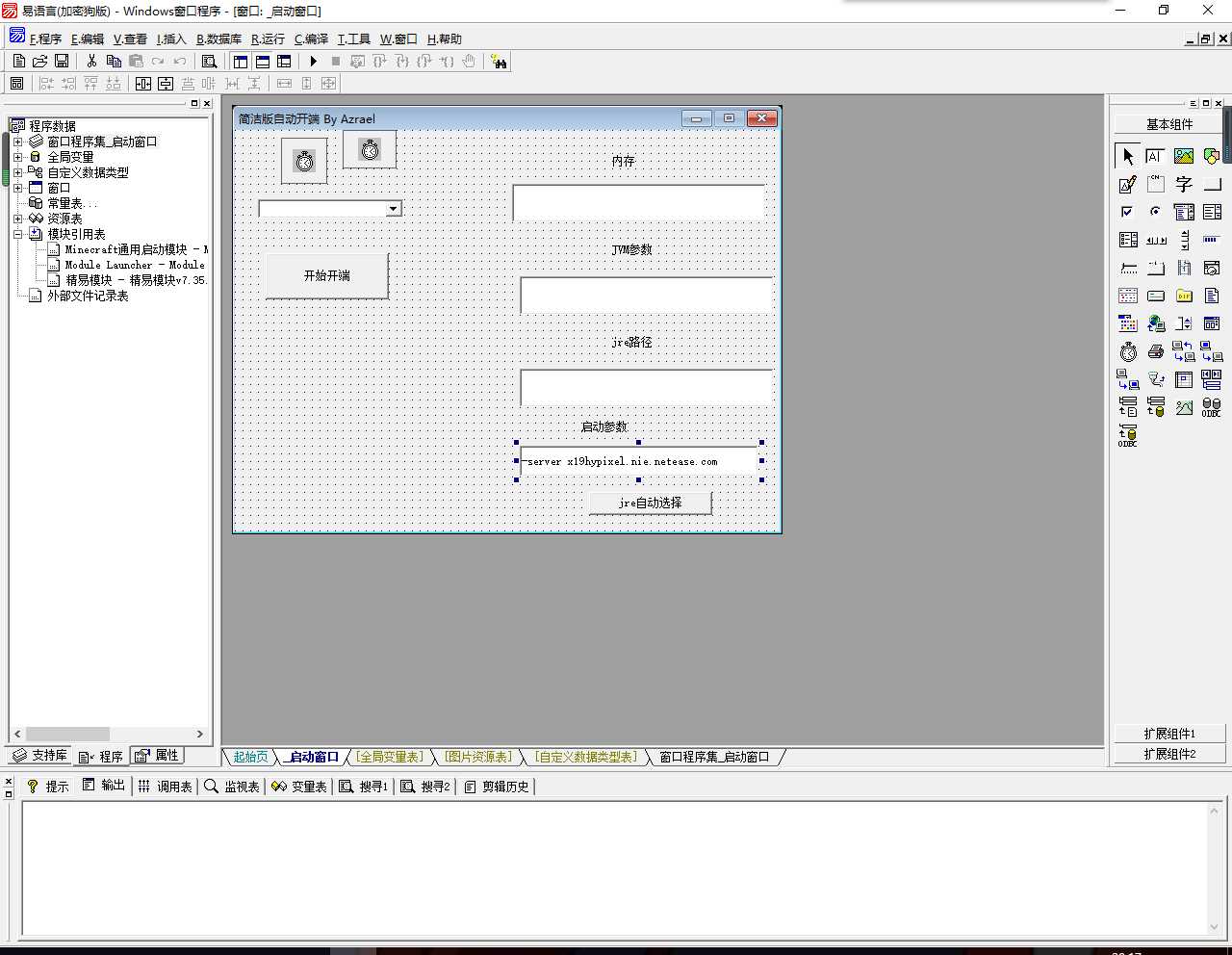
Task: Click the 内存 edit box on the form
Action: coord(639,202)
